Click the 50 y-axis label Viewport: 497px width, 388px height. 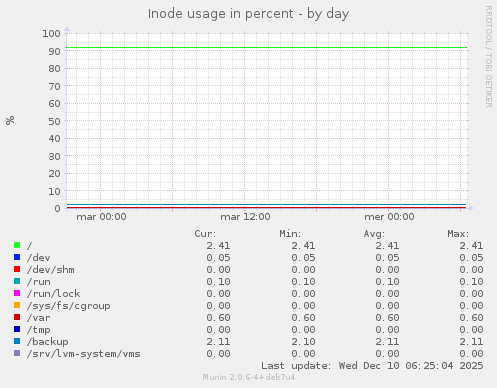tap(55, 122)
